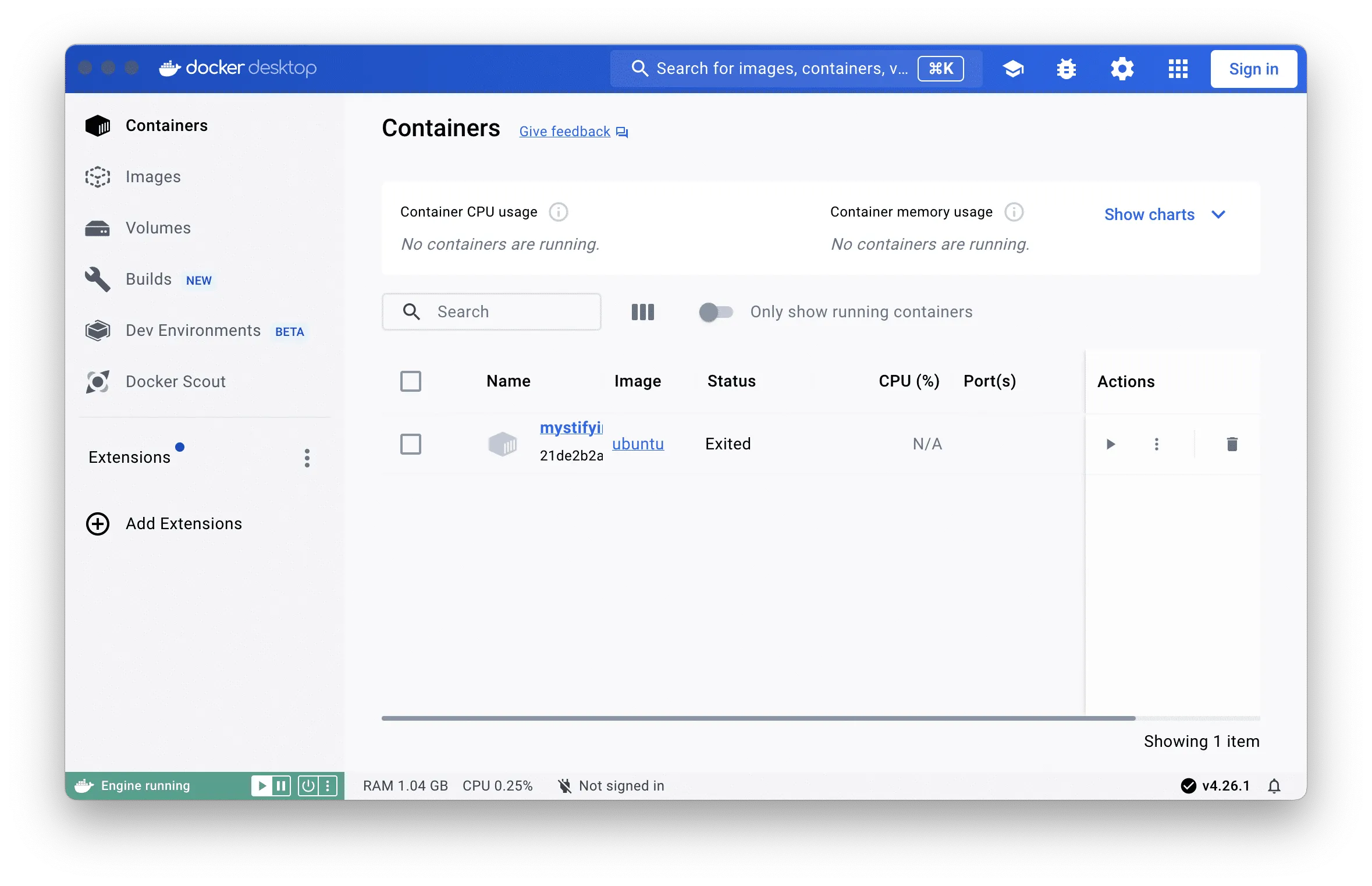Open the apps grid icon in header
Screen dimensions: 1372x886
pyautogui.click(x=1178, y=69)
